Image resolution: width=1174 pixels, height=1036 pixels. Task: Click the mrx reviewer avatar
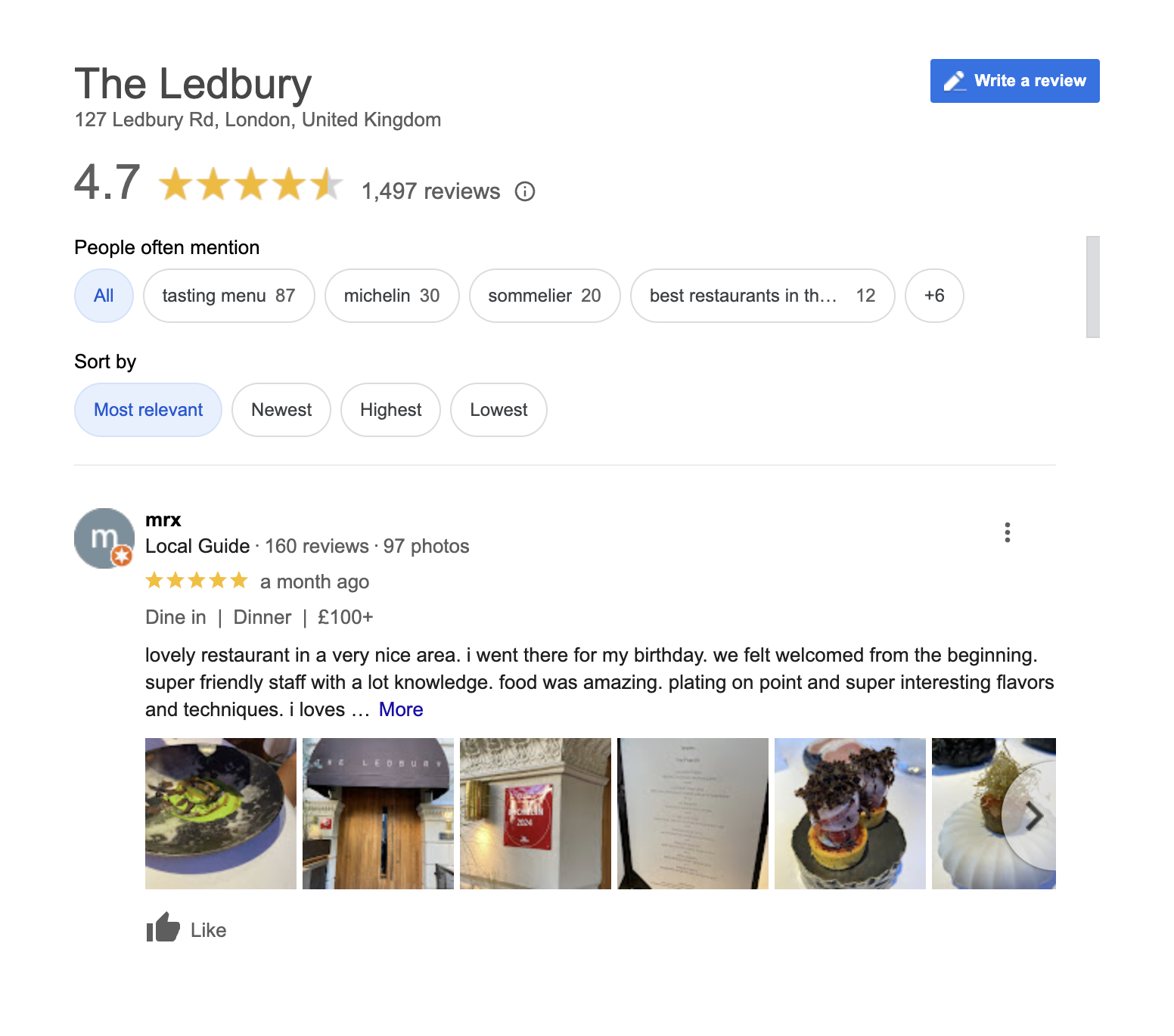click(x=104, y=538)
